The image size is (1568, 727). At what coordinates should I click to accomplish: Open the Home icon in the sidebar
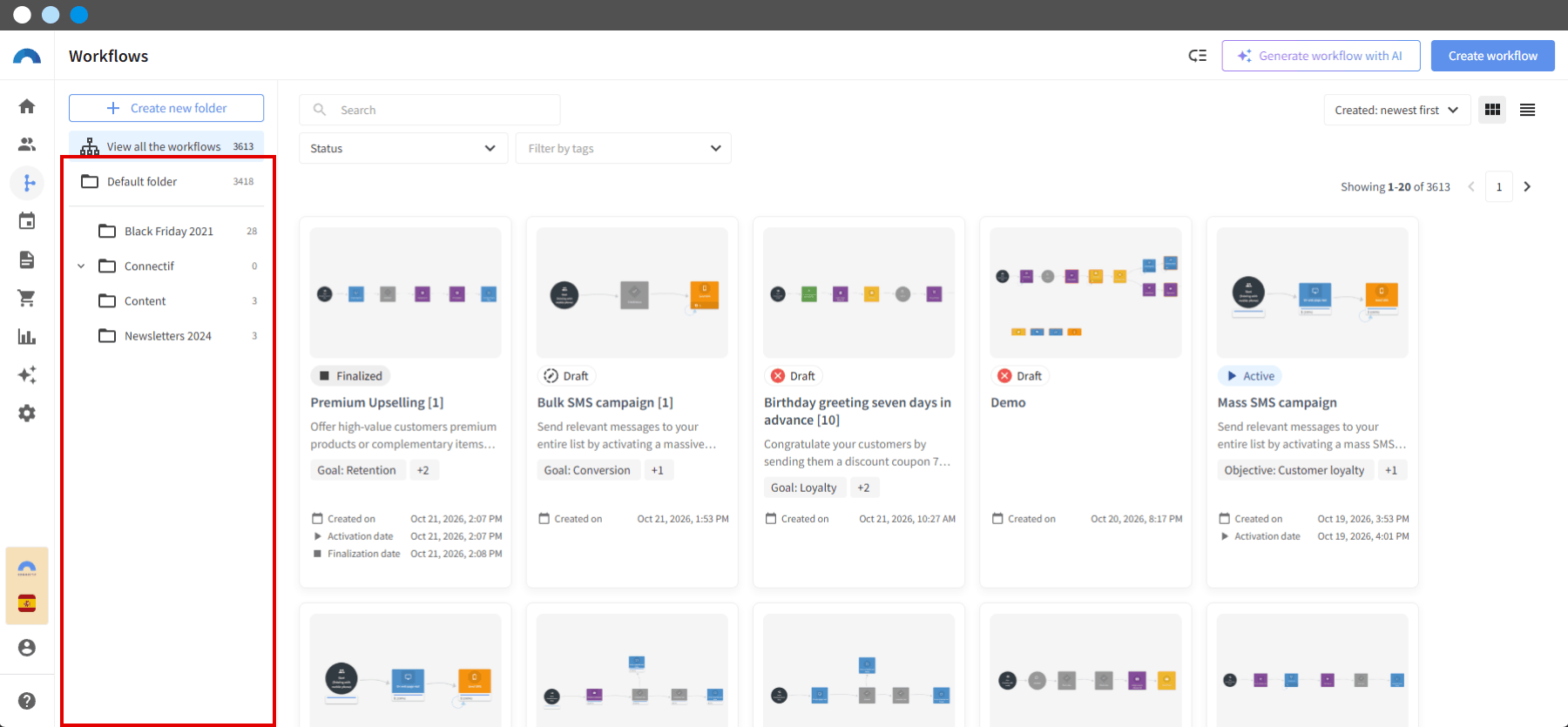(27, 106)
